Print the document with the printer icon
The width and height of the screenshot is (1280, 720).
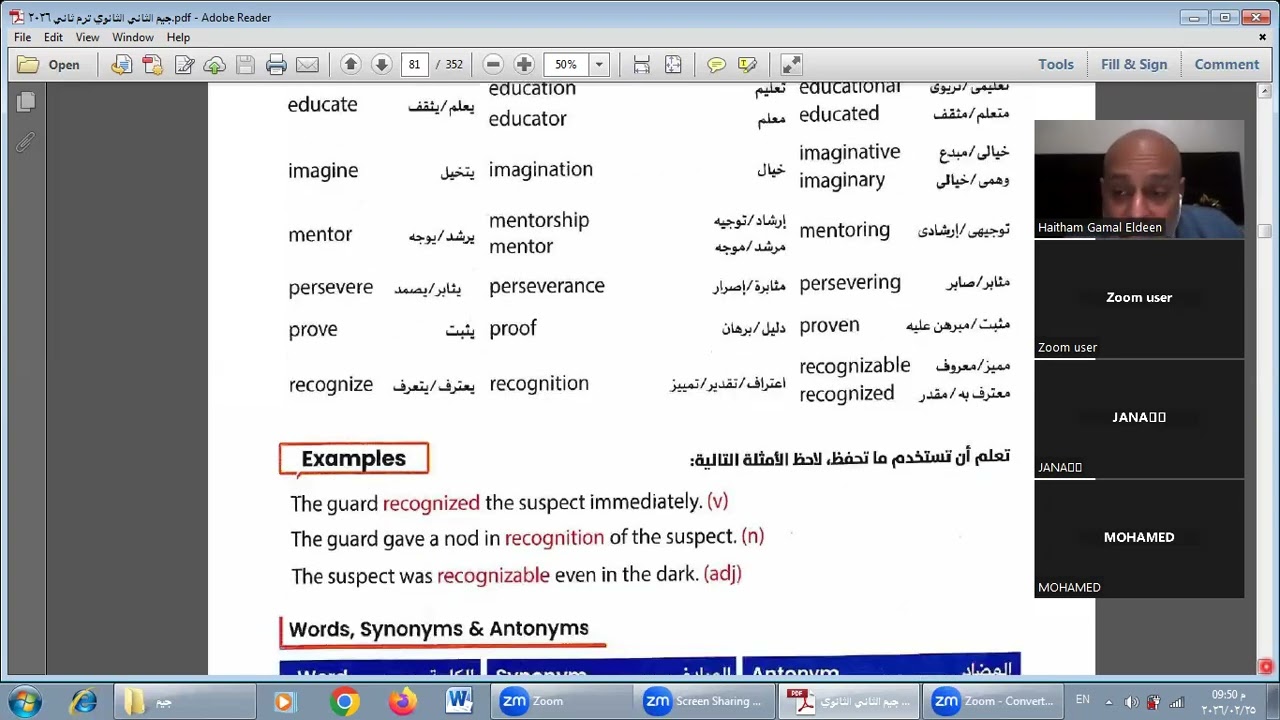point(276,65)
